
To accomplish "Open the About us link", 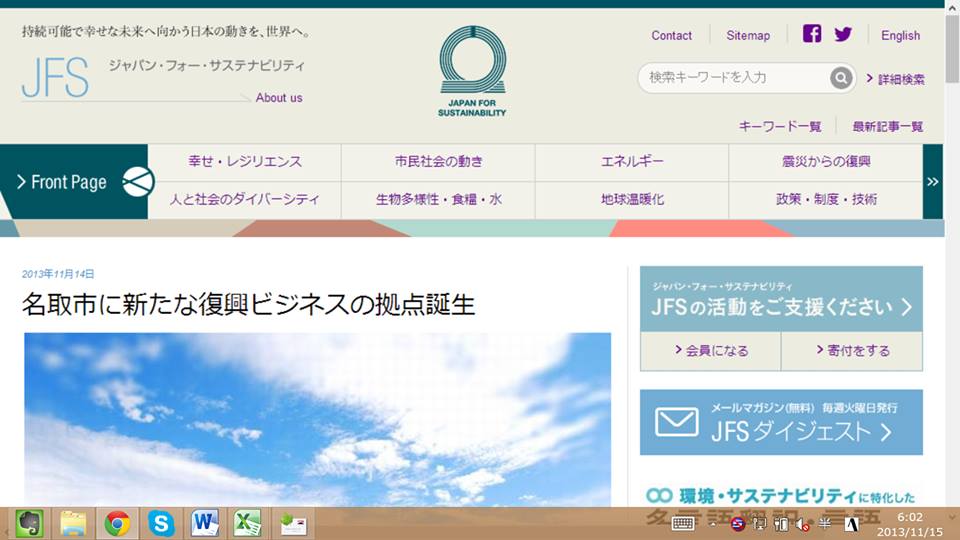I will click(x=279, y=98).
